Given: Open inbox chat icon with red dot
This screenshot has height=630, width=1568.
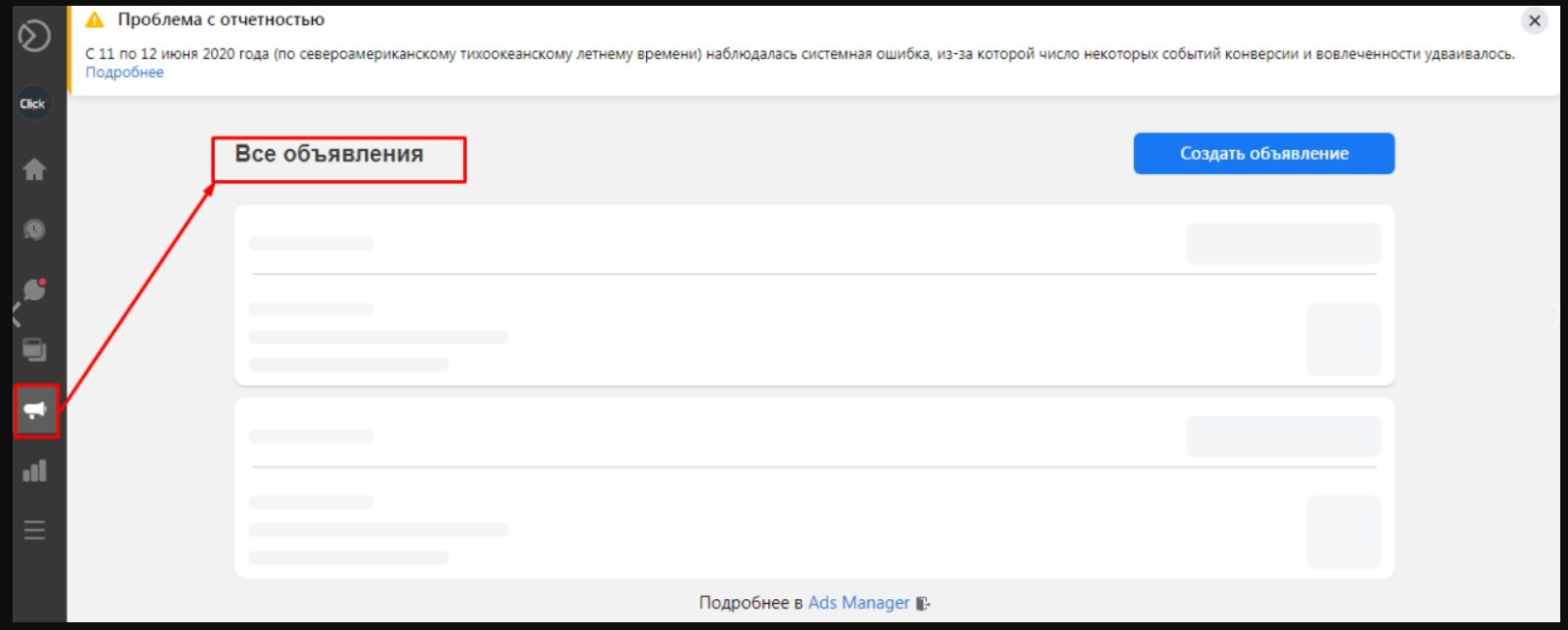Looking at the screenshot, I should pos(35,289).
